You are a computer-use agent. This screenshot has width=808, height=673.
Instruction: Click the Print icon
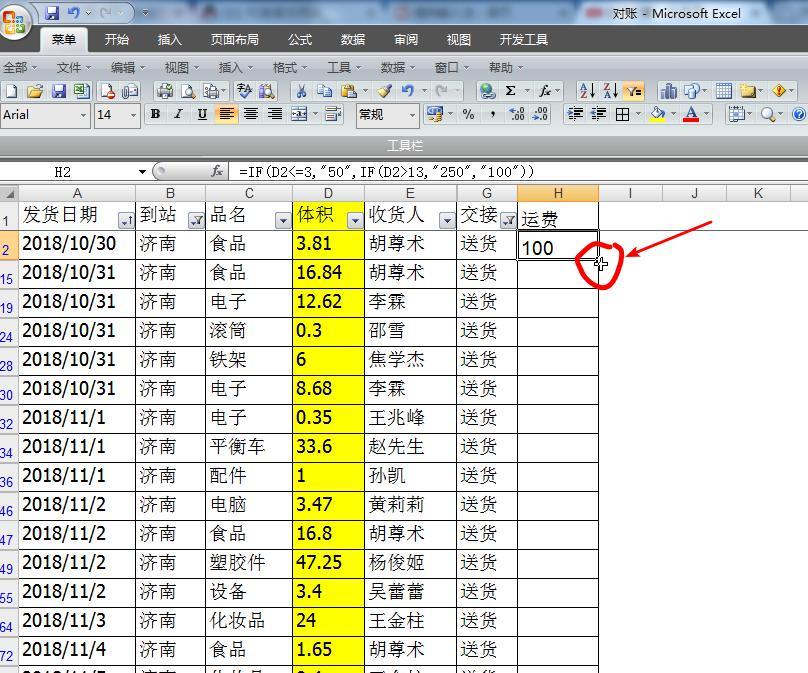(x=164, y=92)
